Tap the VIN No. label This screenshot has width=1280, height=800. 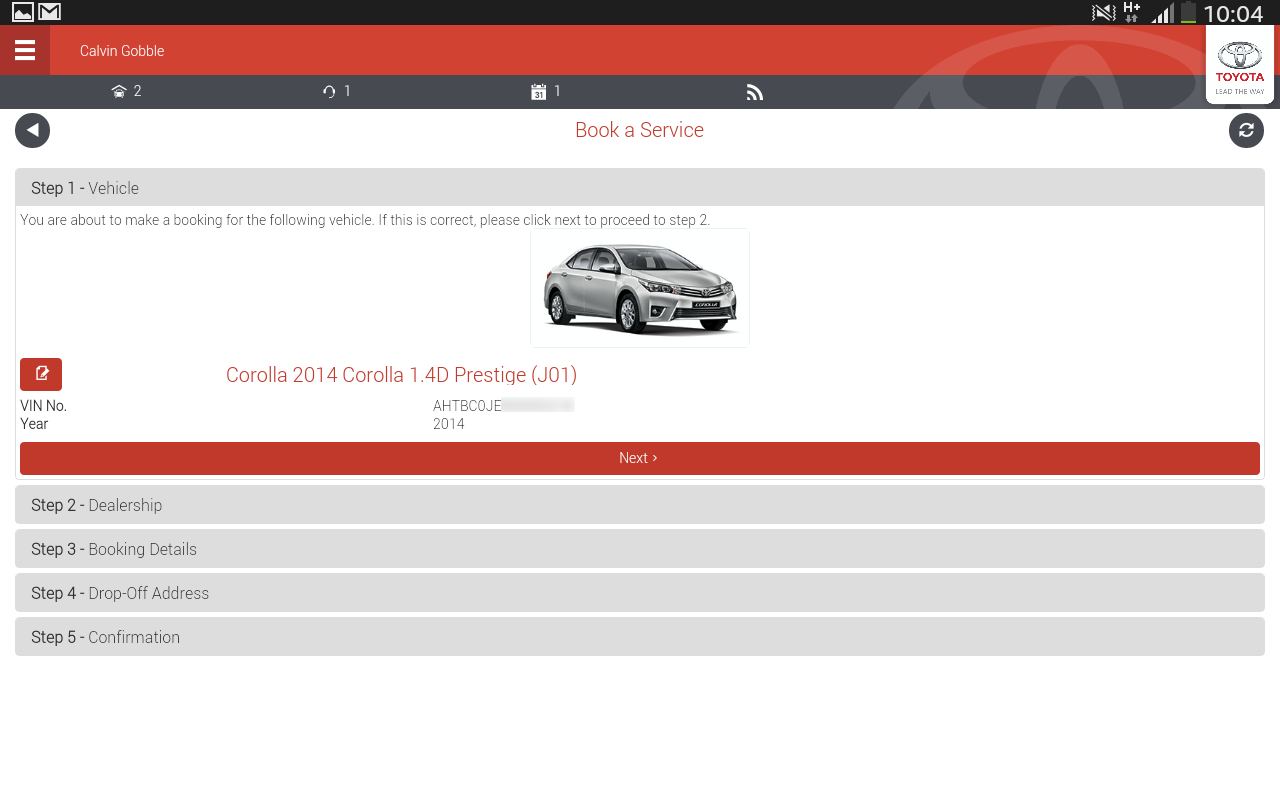tap(43, 406)
